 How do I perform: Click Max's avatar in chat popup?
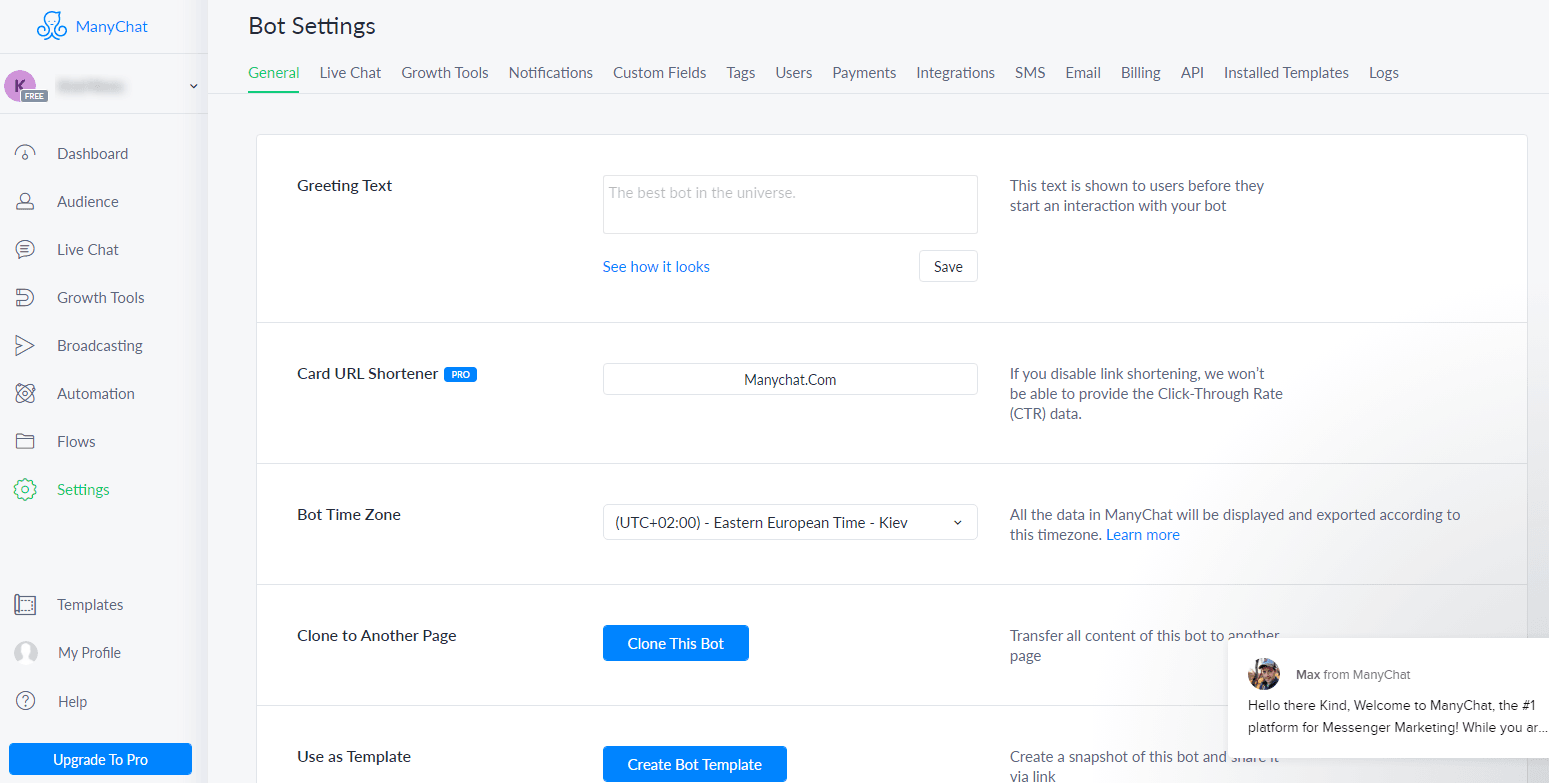(x=1264, y=674)
